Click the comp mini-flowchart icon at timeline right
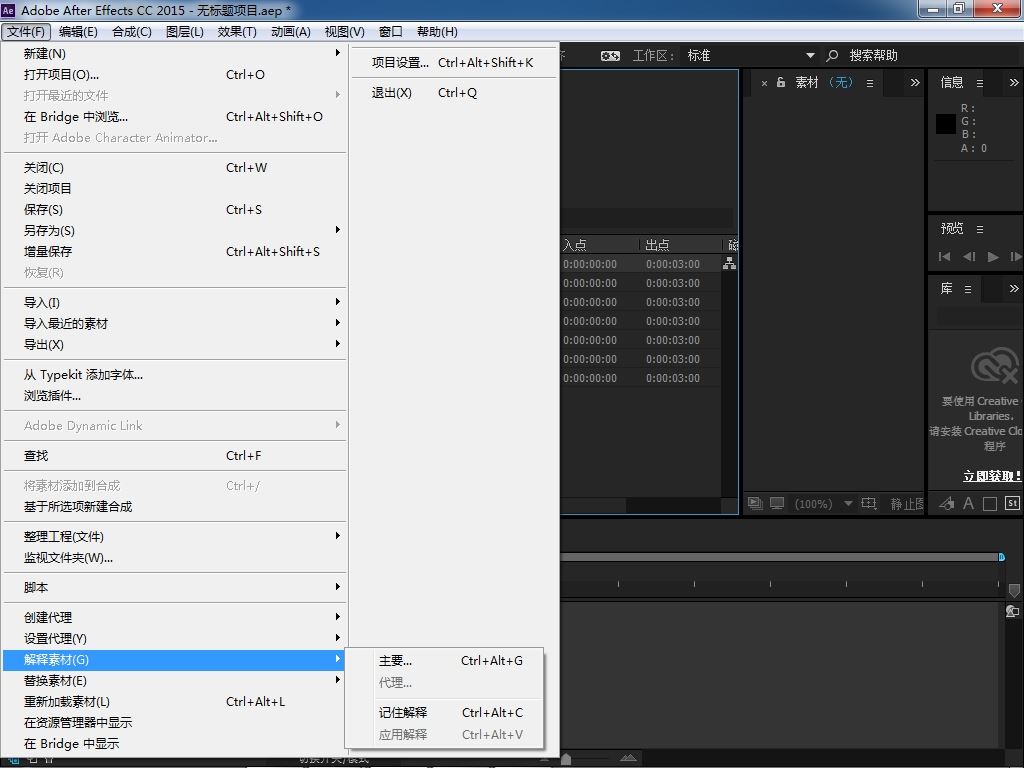The height and width of the screenshot is (768, 1024). click(1013, 611)
